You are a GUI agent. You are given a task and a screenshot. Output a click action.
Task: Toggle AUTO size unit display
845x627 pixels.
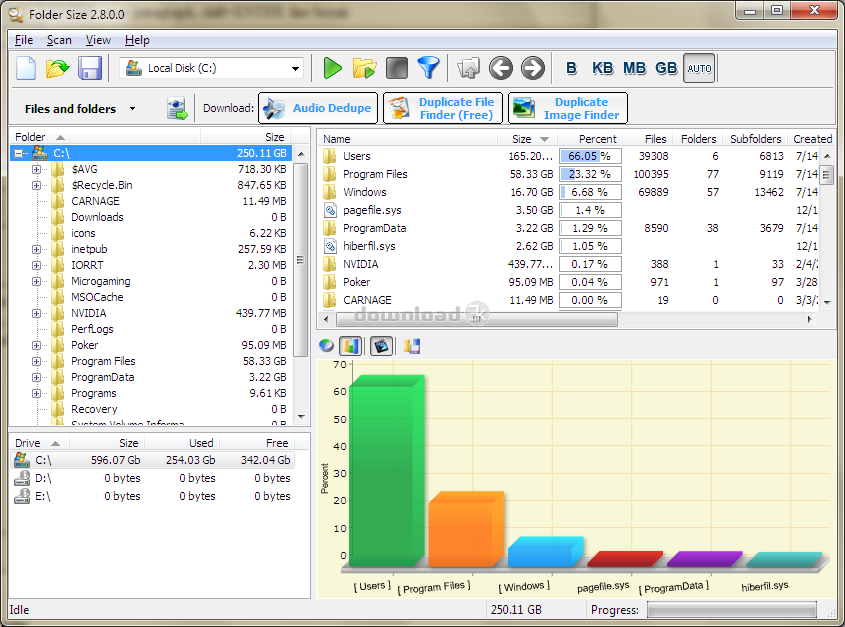pos(699,68)
